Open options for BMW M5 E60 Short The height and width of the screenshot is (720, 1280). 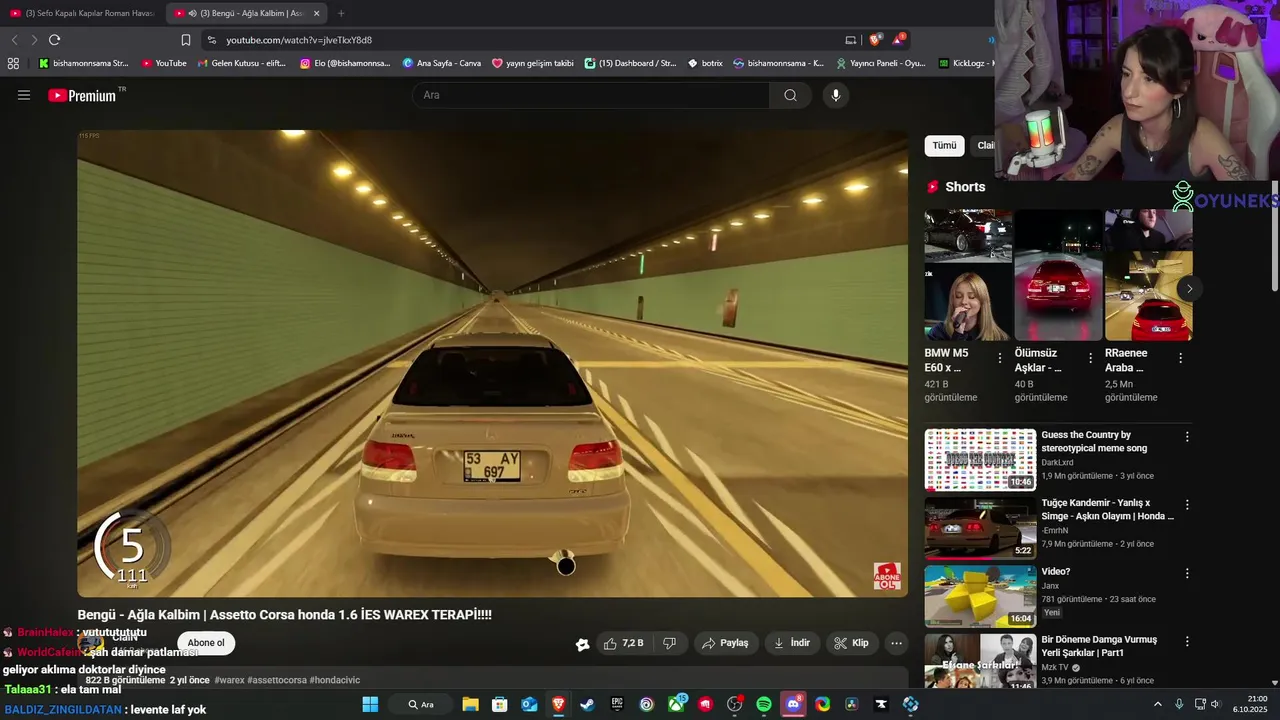click(x=1000, y=358)
